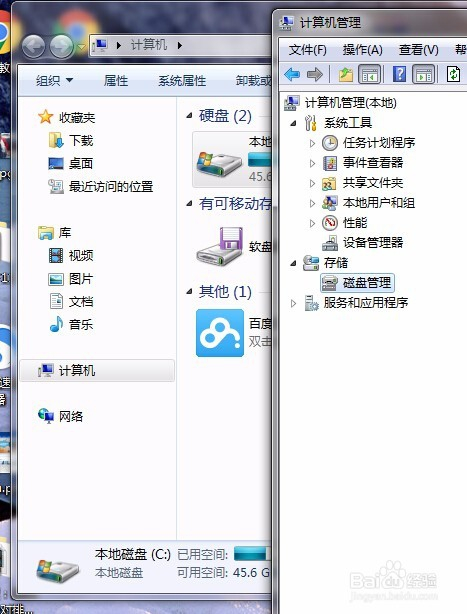Expand 服务和应用程序 tree node
This screenshot has height=614, width=467.
tap(293, 303)
